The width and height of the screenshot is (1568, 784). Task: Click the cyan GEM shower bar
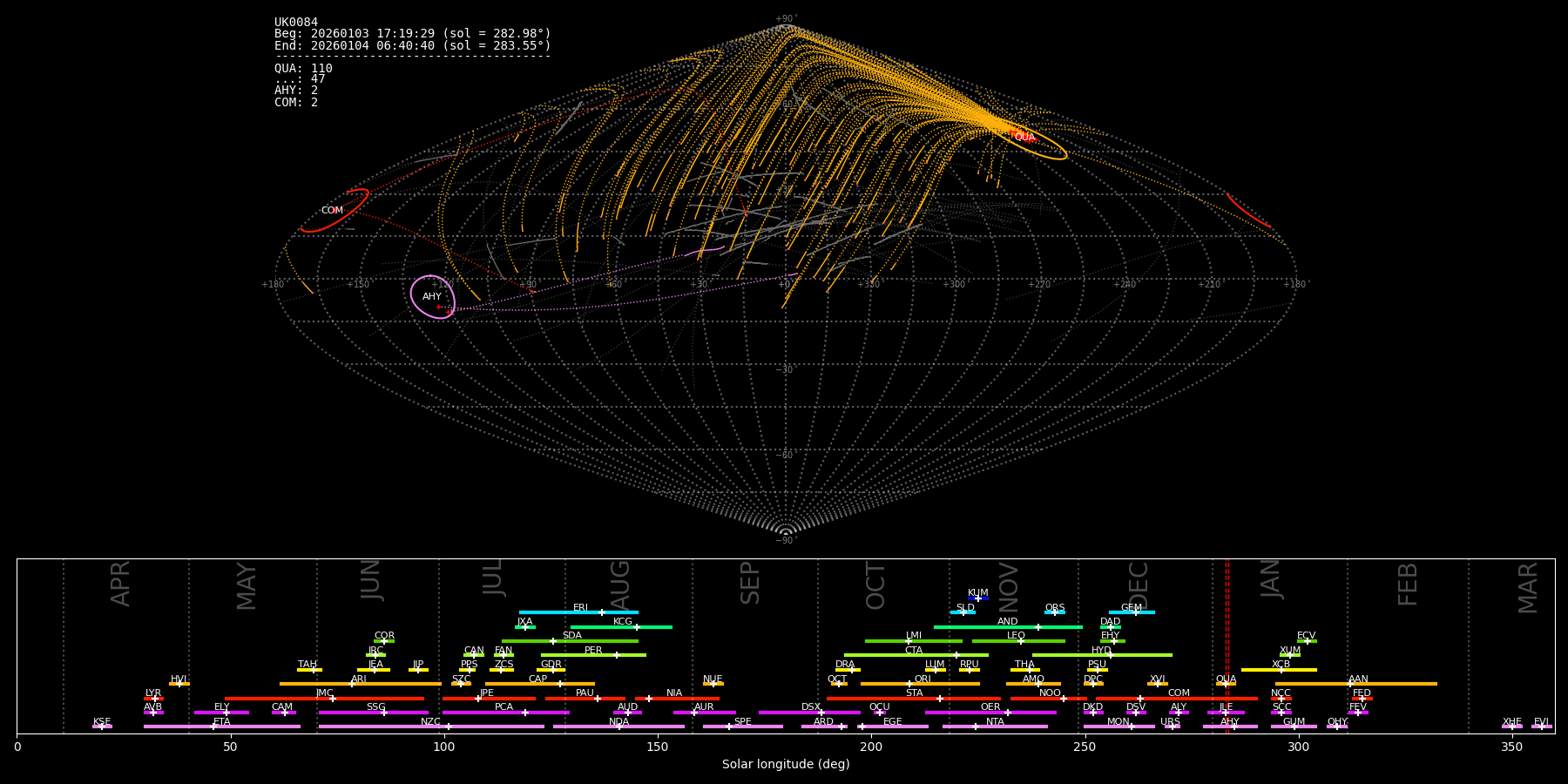click(1131, 612)
